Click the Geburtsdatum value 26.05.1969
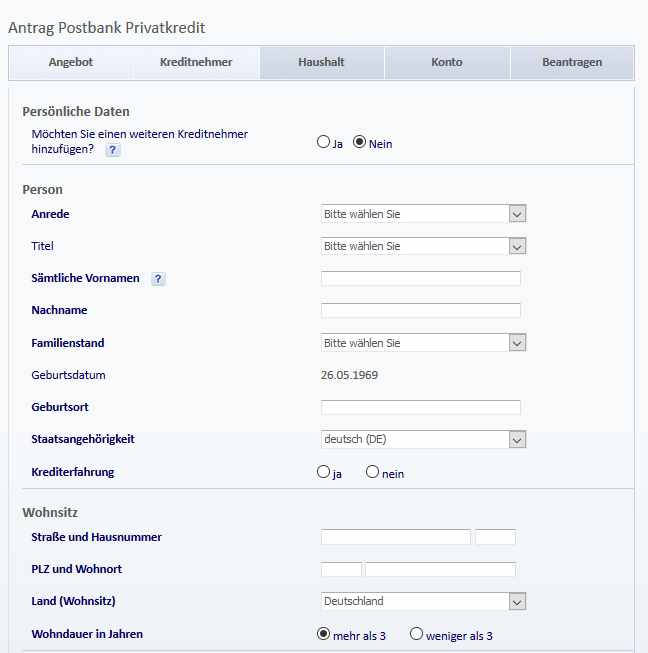This screenshot has width=648, height=653. (349, 375)
